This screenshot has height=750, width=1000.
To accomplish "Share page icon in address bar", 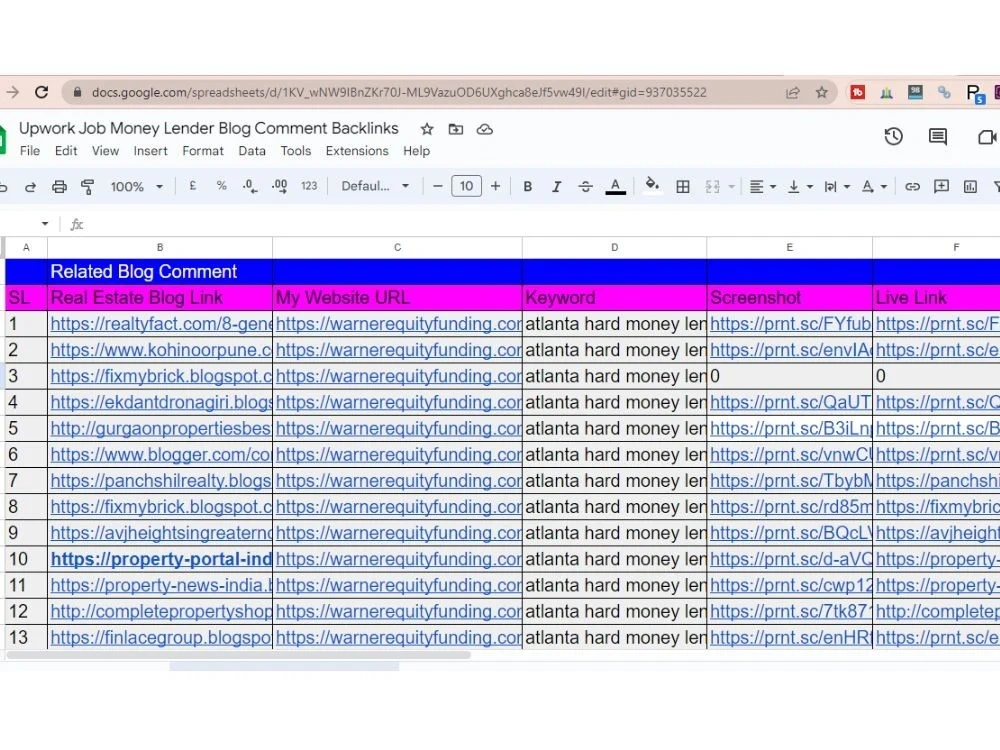I will pyautogui.click(x=792, y=92).
